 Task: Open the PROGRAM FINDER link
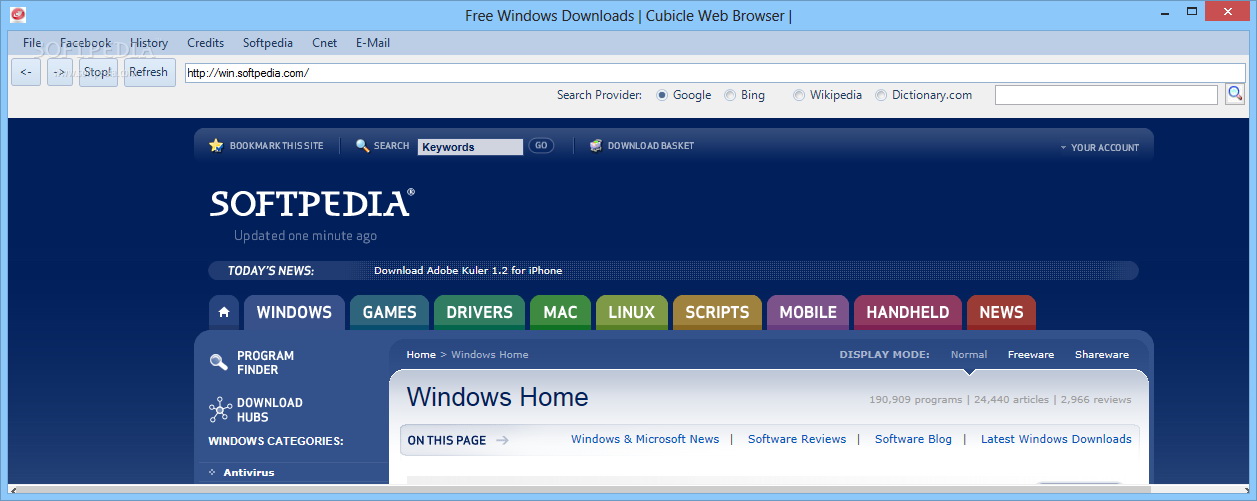265,363
